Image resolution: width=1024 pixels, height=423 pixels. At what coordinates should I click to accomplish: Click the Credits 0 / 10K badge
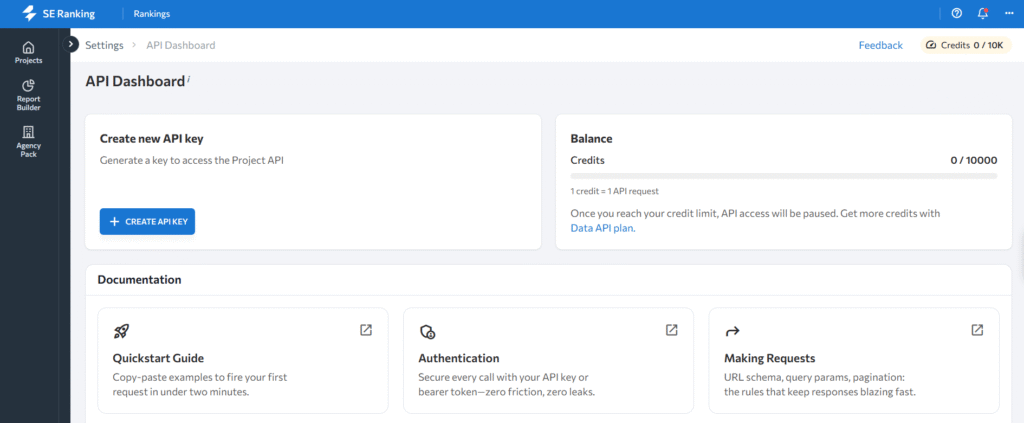pos(964,45)
